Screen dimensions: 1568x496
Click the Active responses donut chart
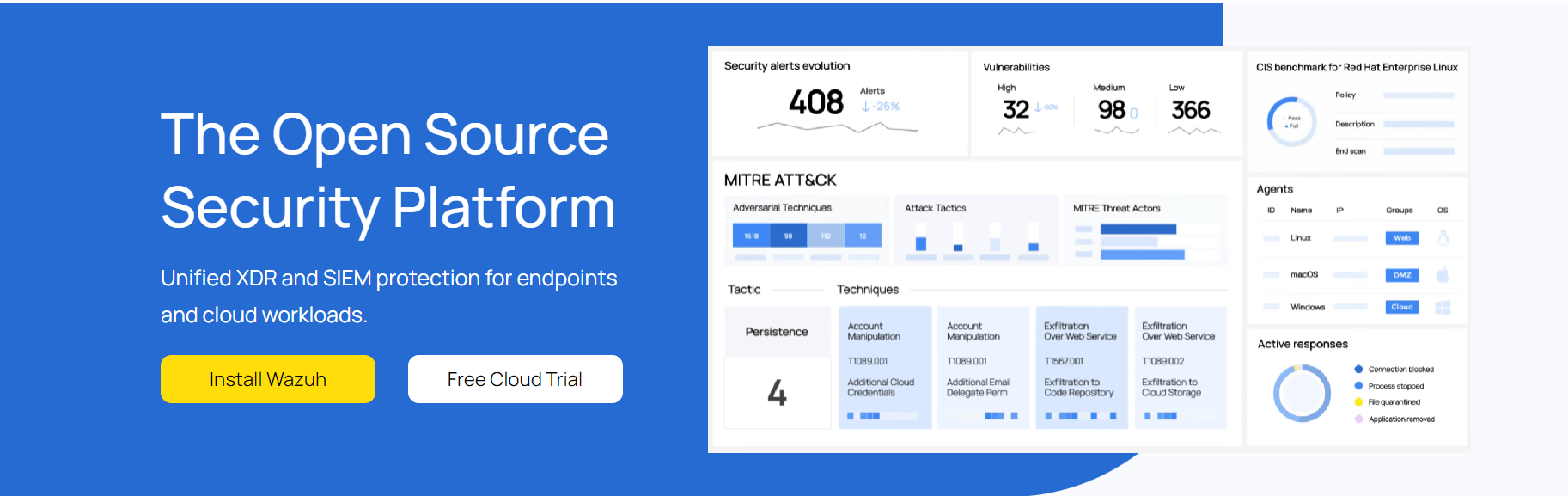(1302, 394)
